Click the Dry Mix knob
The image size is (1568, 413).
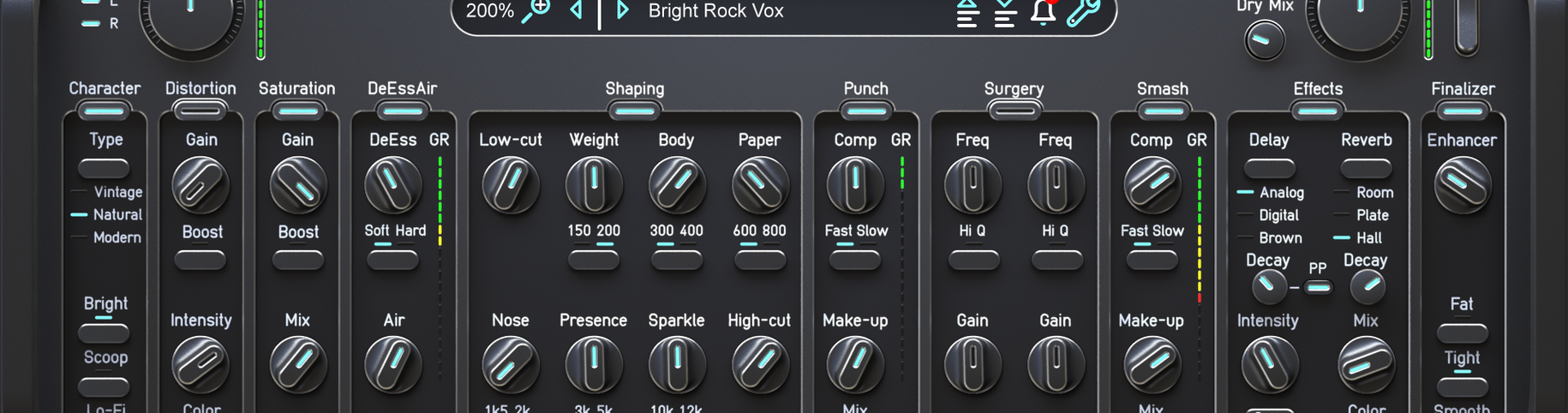tap(1265, 39)
